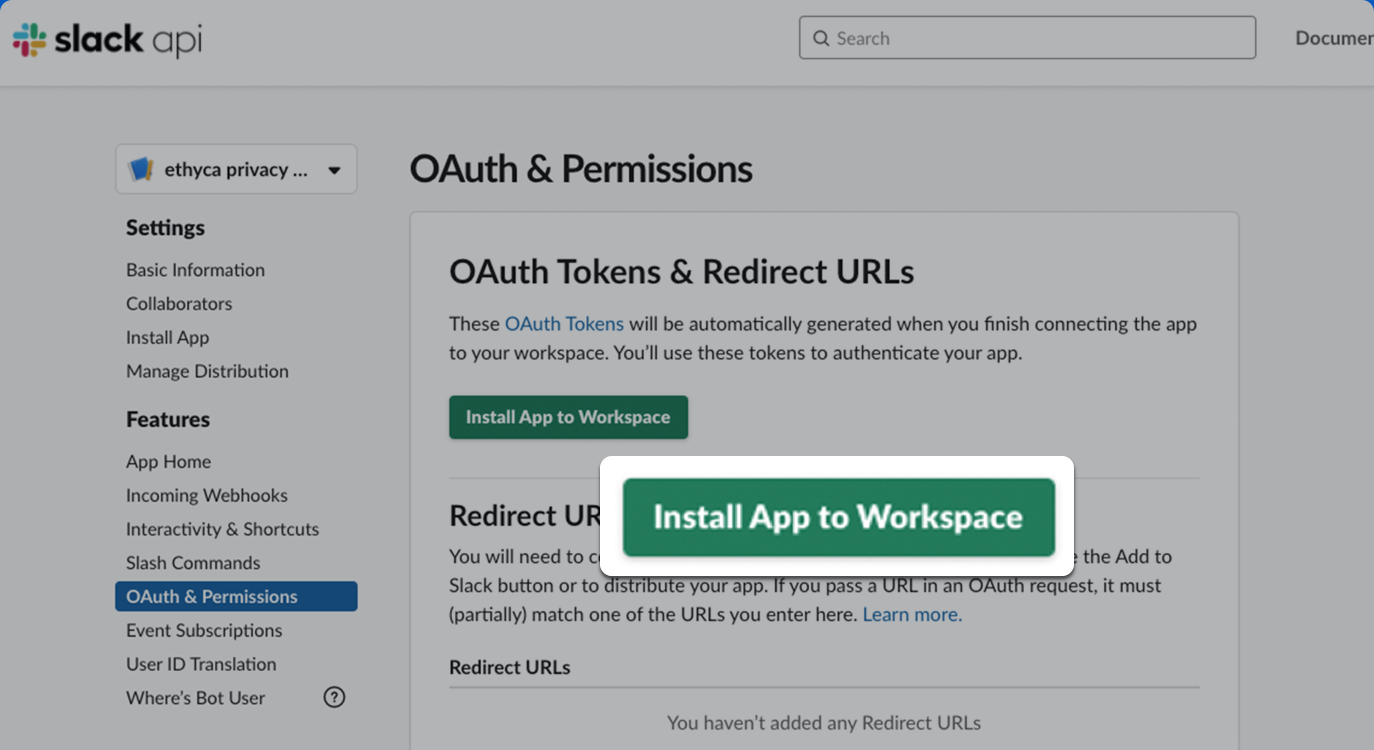The image size is (1374, 750).
Task: Open help icon beside Where's Bot User
Action: coord(334,697)
